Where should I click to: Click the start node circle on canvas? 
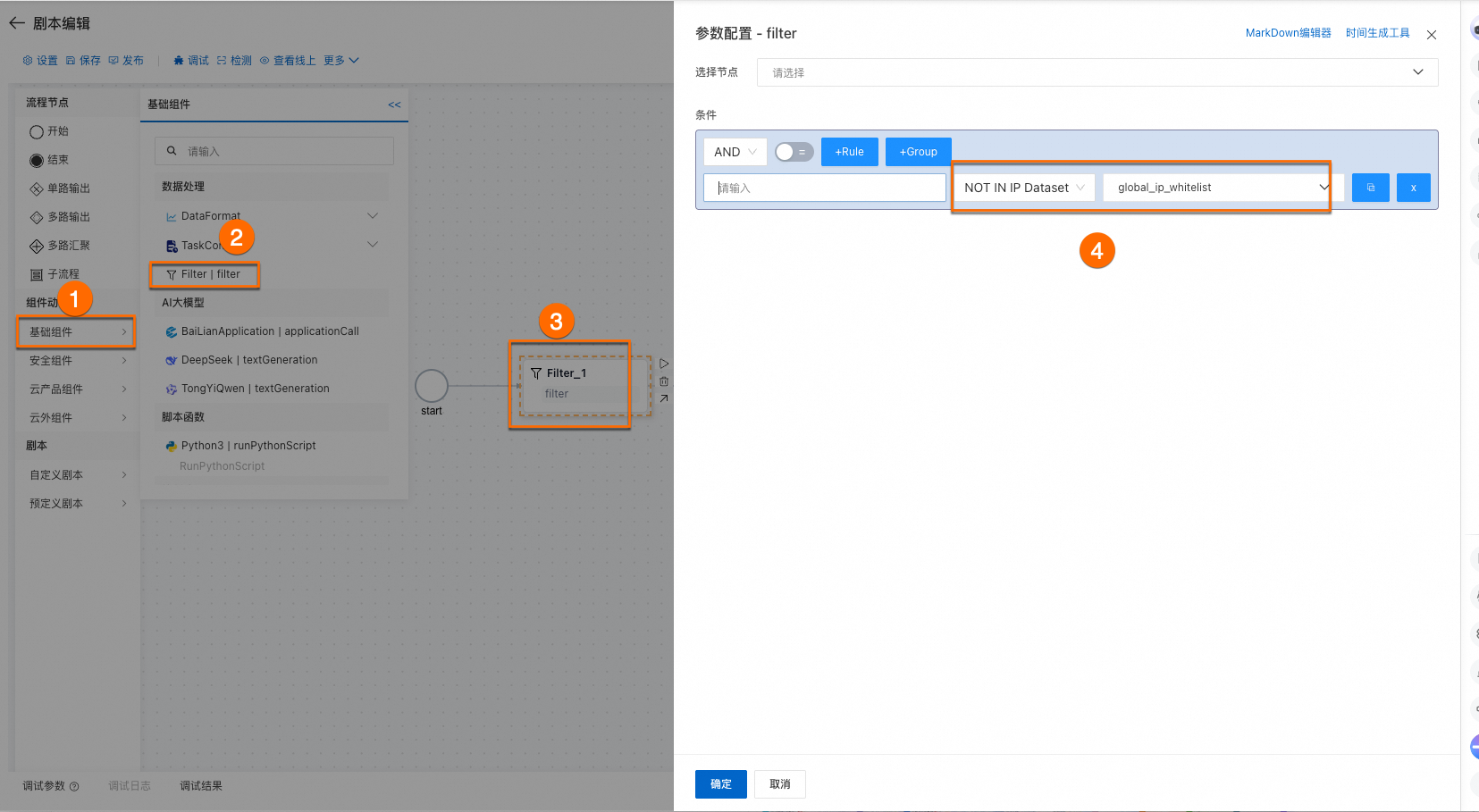(432, 386)
